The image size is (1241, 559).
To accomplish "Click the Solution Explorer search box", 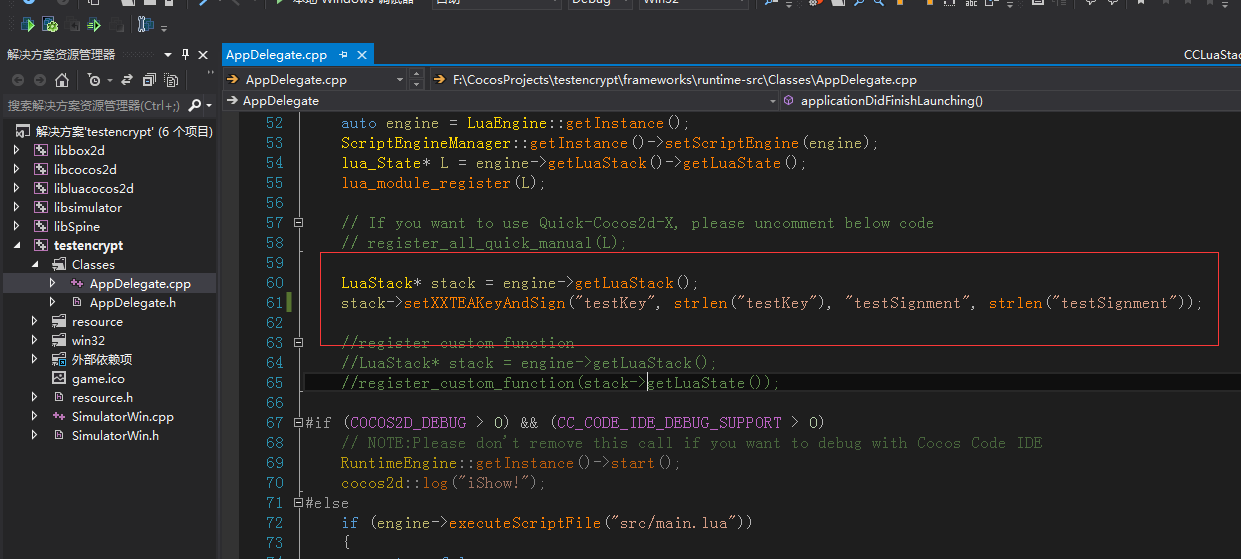I will (94, 105).
